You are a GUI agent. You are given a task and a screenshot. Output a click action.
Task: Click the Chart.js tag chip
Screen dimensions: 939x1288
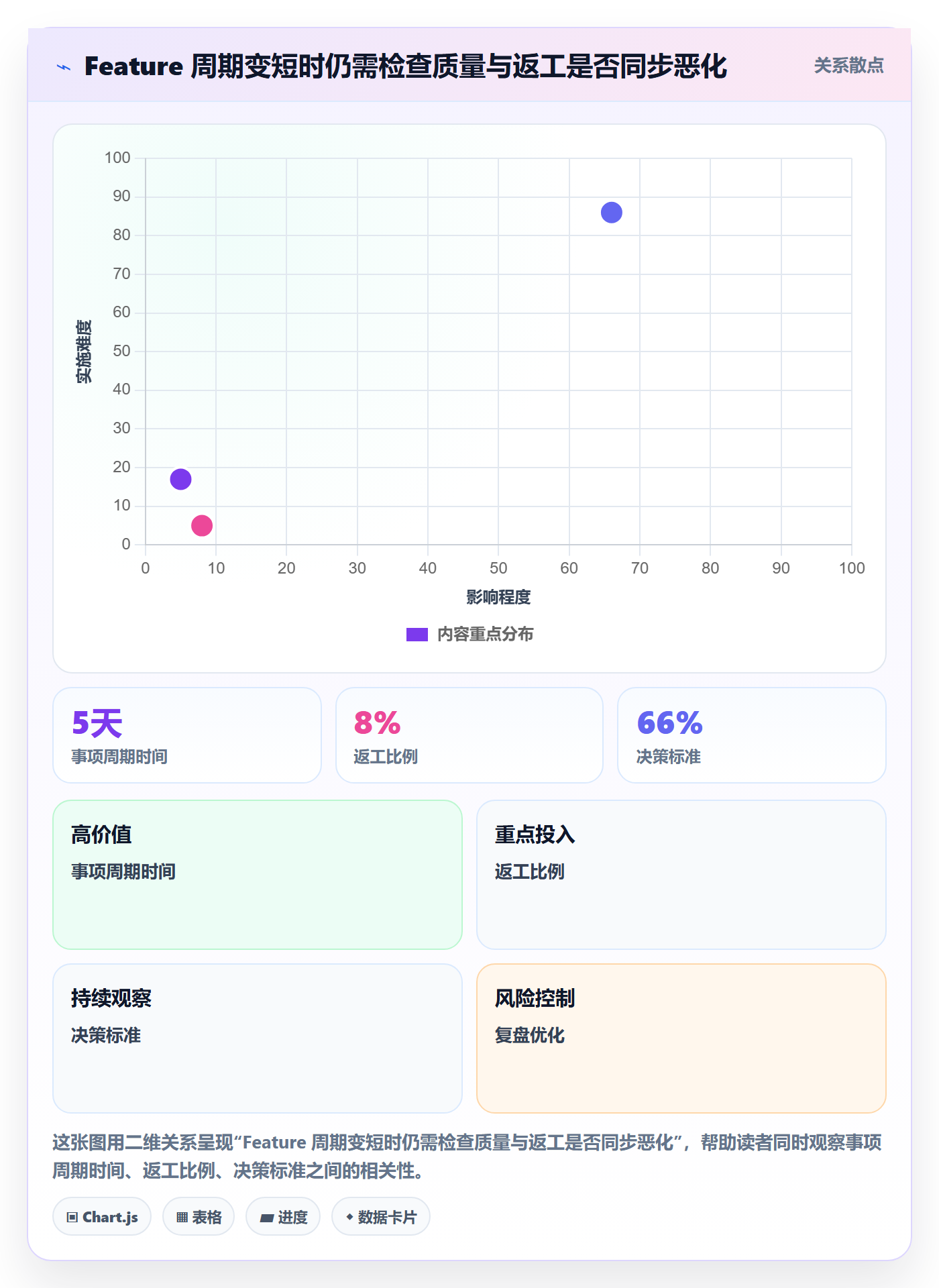[x=102, y=1217]
